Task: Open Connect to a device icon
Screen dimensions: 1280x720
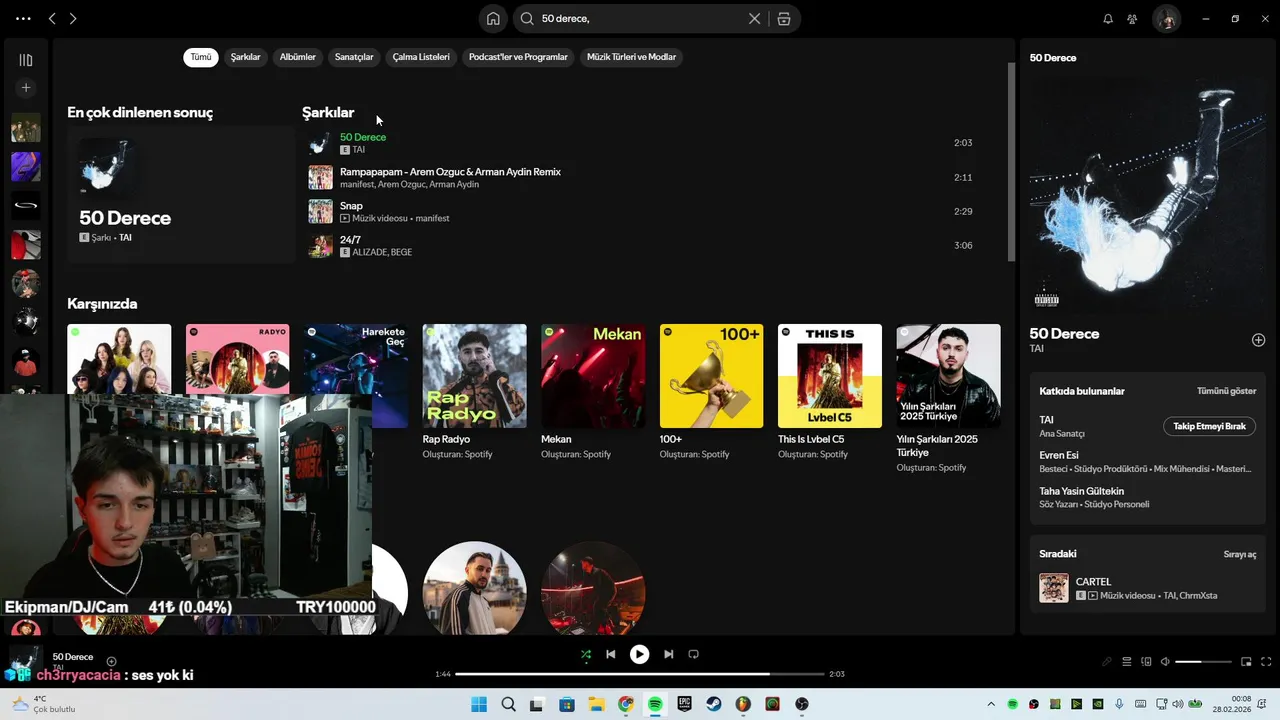Action: coord(1147,661)
